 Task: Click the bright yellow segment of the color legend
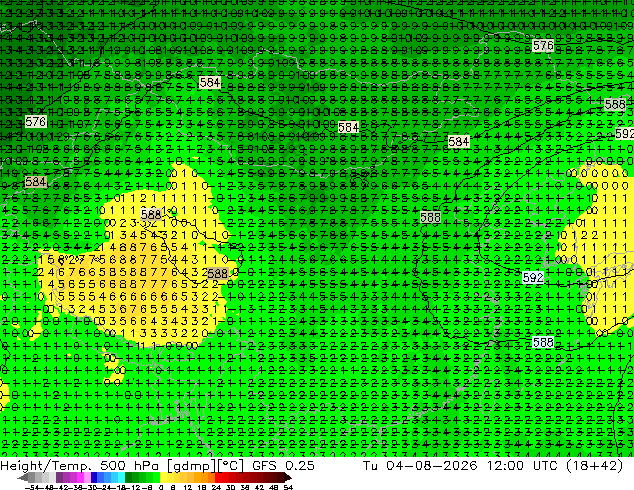click(163, 477)
